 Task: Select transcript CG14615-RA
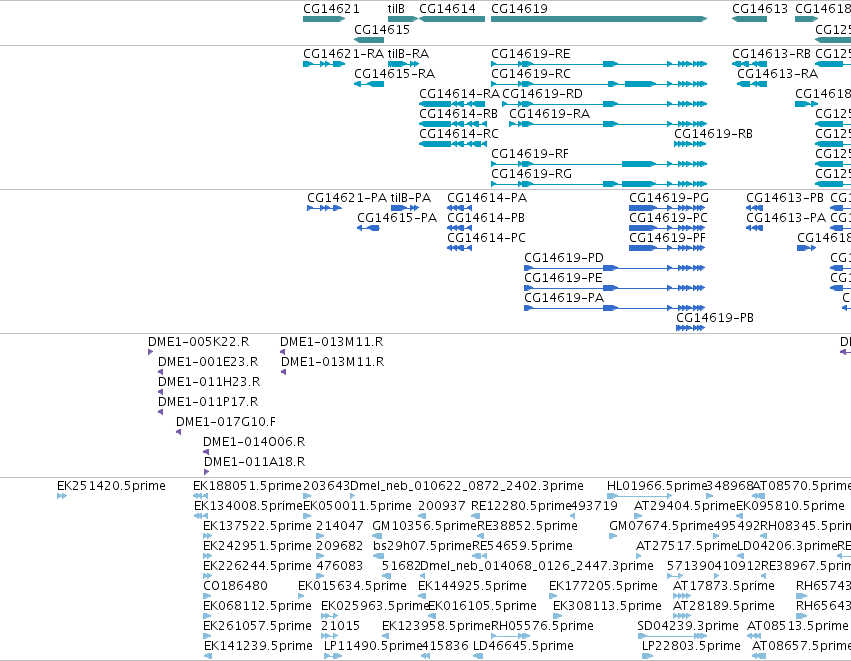point(369,84)
